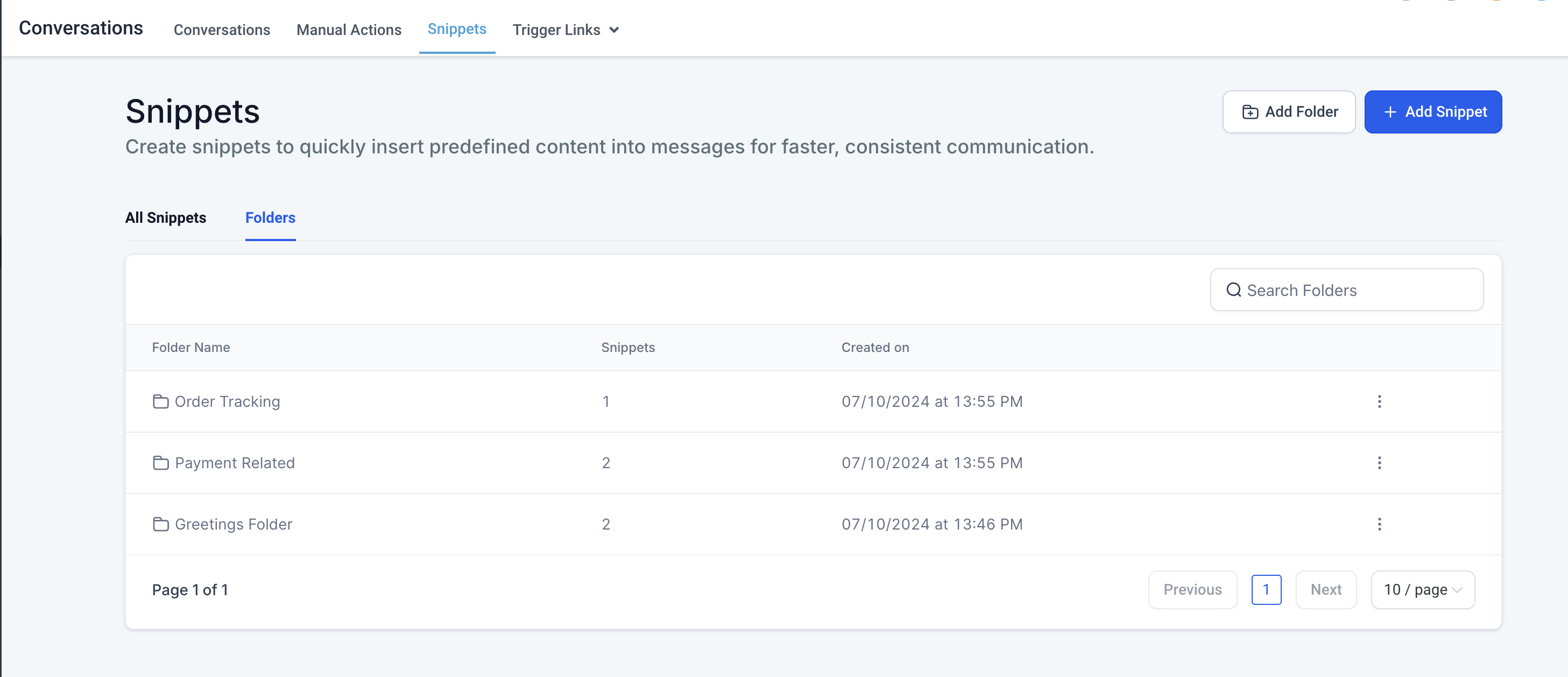Click the Previous pagination button
The height and width of the screenshot is (677, 1568).
[x=1192, y=589]
